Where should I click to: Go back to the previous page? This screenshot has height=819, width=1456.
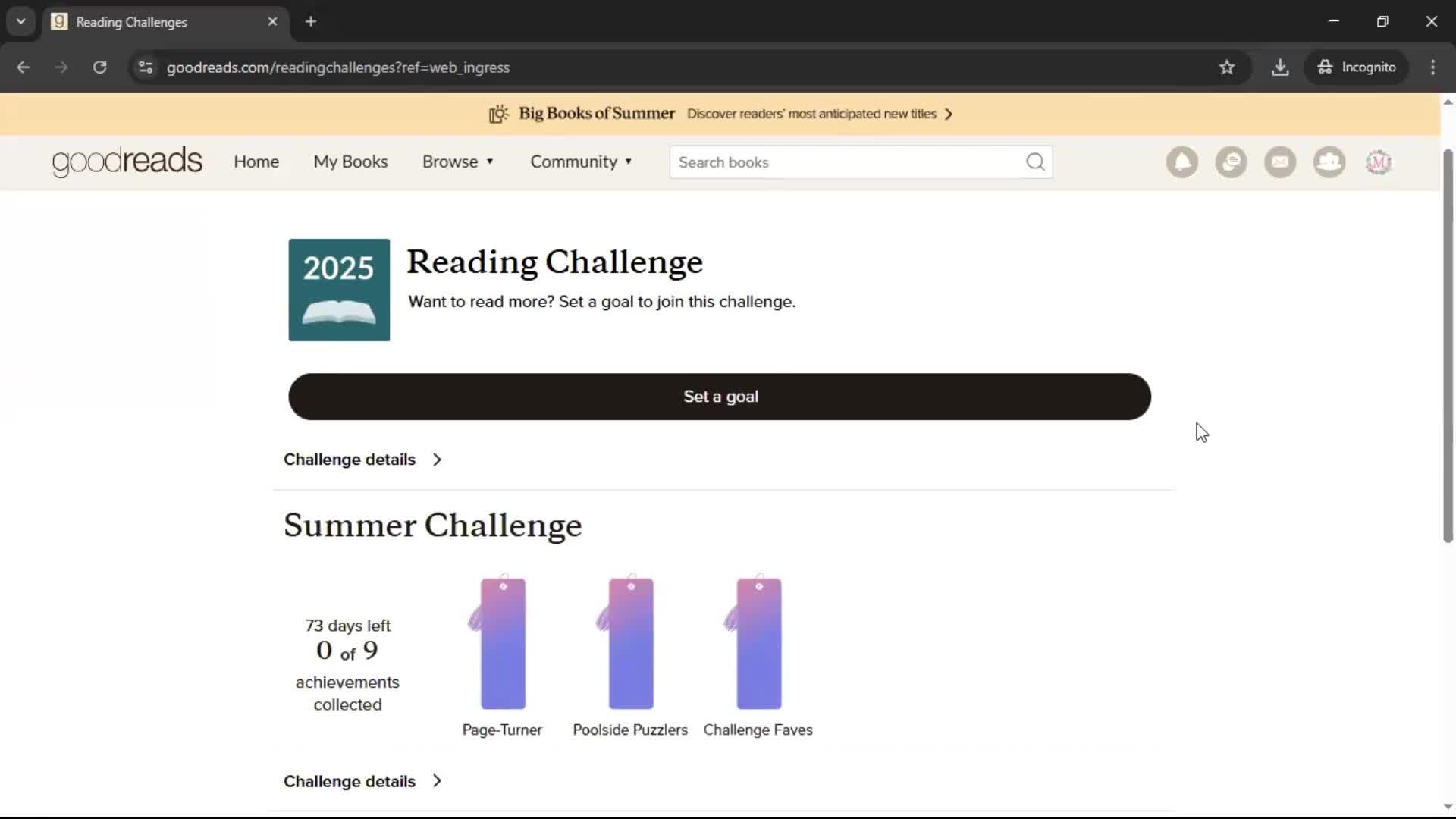coord(24,67)
